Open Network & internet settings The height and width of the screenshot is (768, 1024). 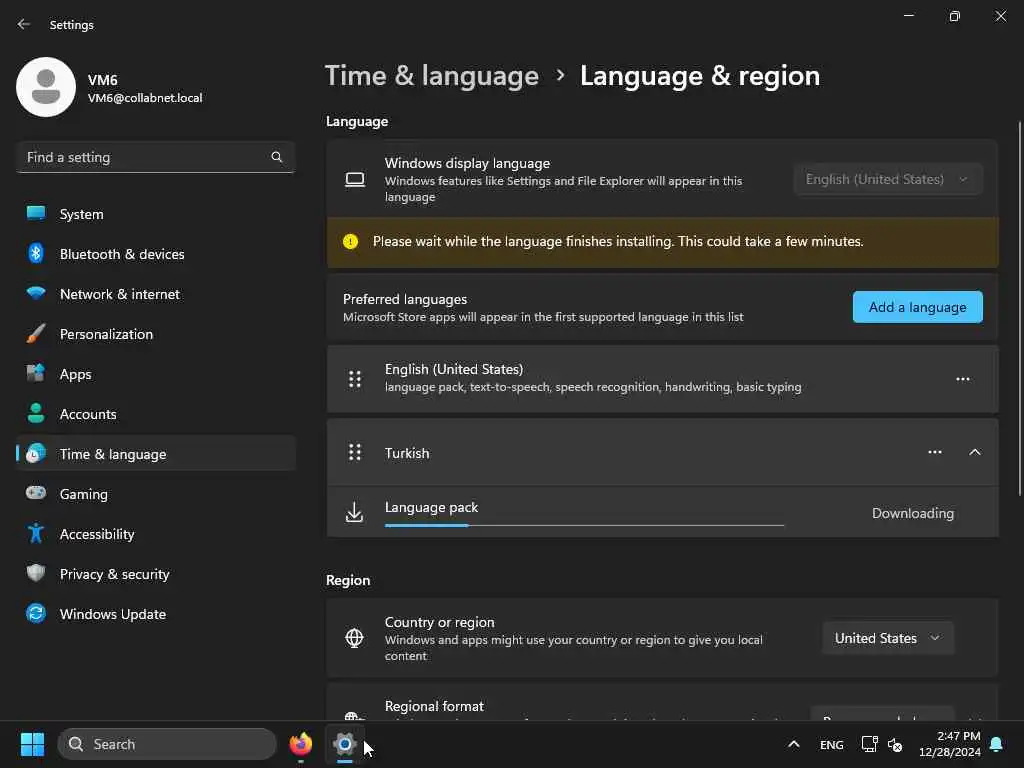[155, 294]
